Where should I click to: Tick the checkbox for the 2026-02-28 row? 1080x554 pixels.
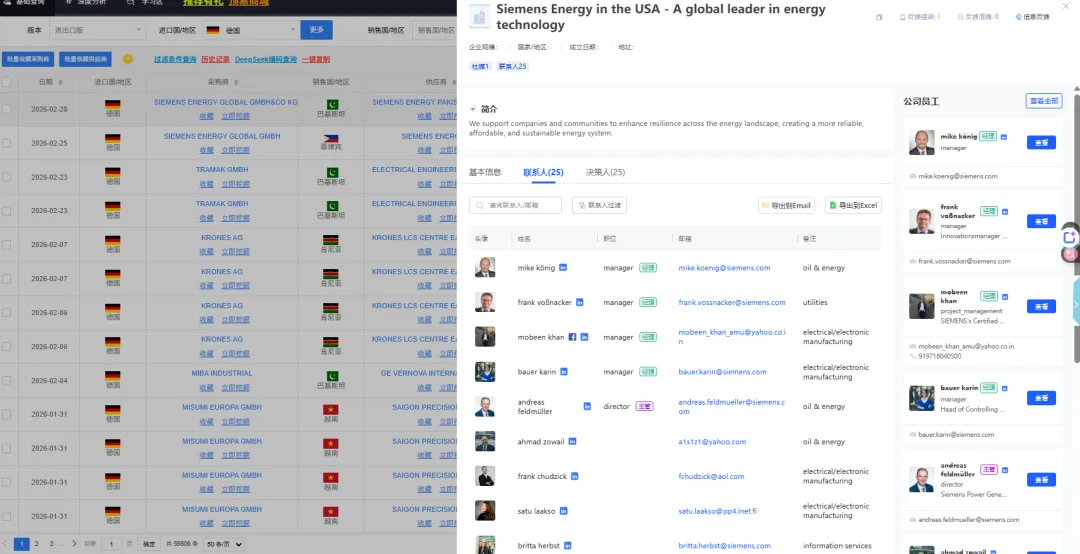(6, 109)
